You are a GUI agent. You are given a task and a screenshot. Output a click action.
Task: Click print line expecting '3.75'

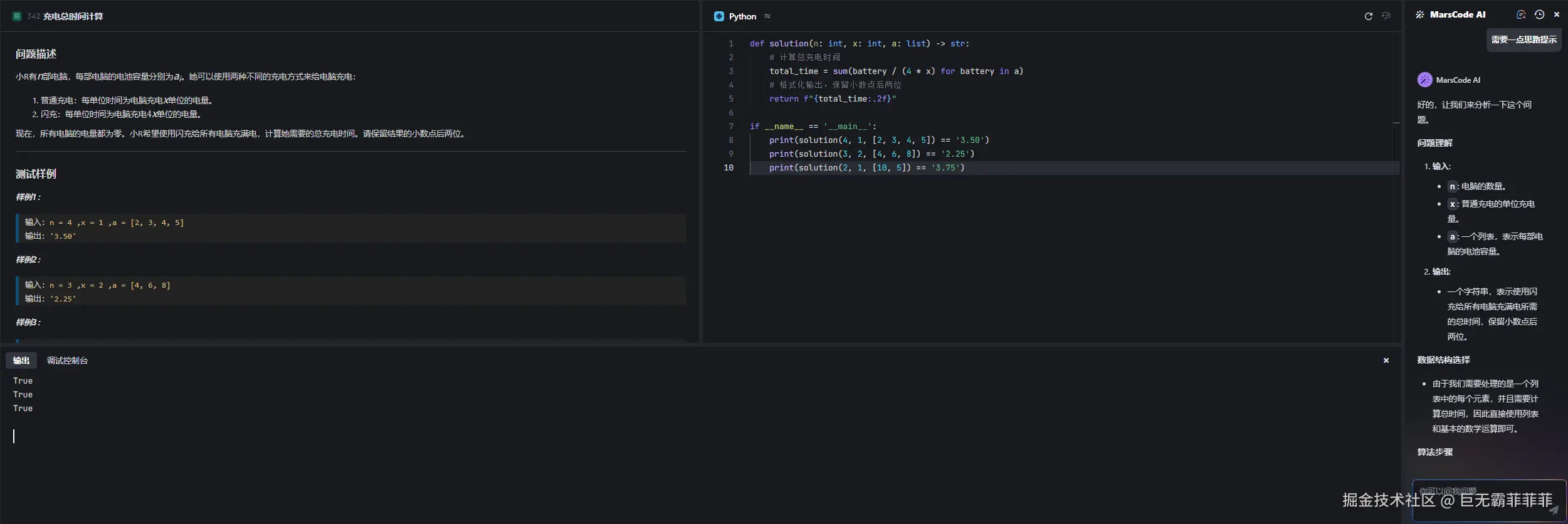[867, 168]
